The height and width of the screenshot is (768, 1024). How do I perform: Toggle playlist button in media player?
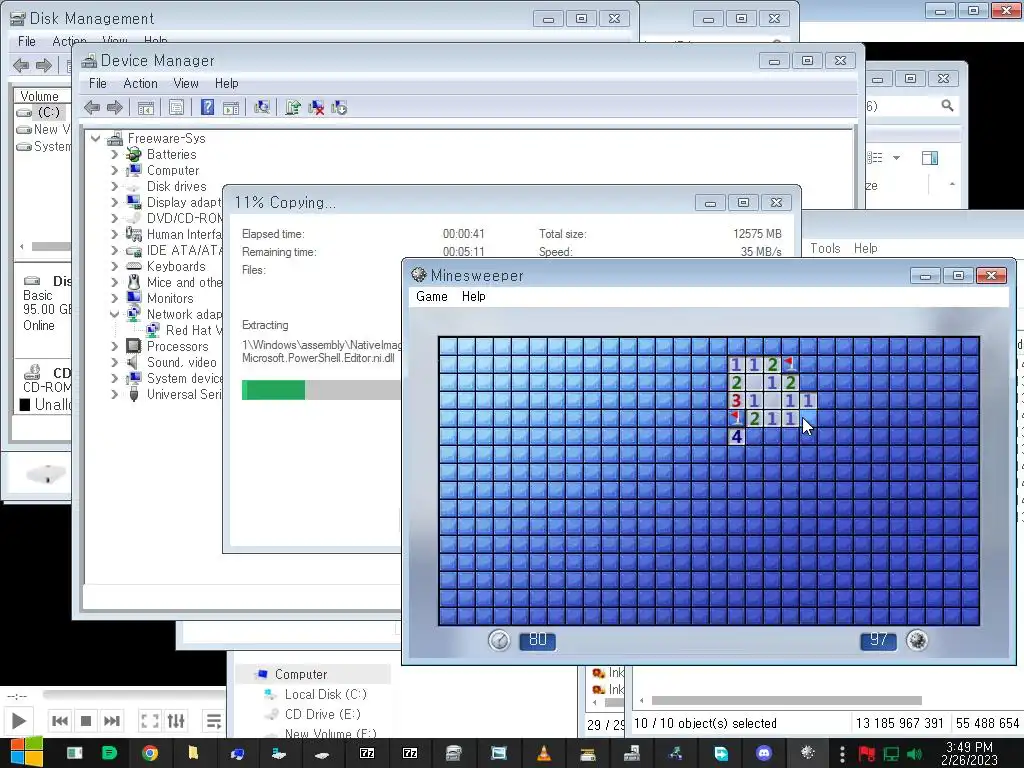pos(214,721)
